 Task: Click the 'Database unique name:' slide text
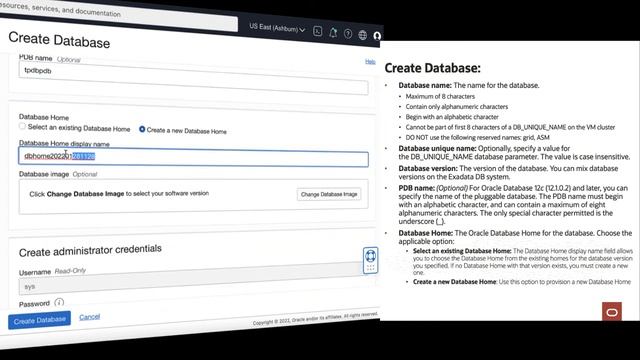(438, 148)
